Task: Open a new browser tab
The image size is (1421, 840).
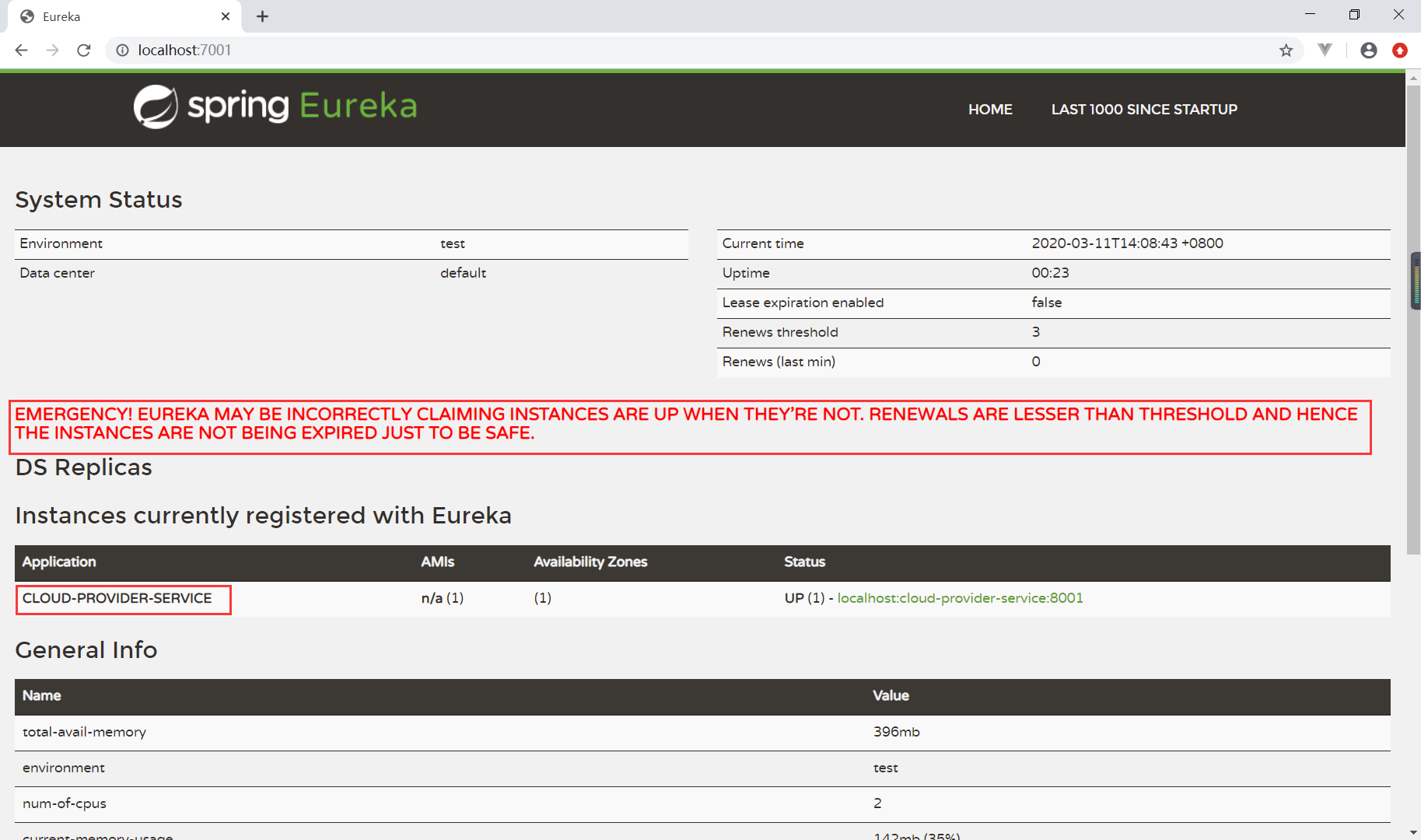Action: point(263,16)
